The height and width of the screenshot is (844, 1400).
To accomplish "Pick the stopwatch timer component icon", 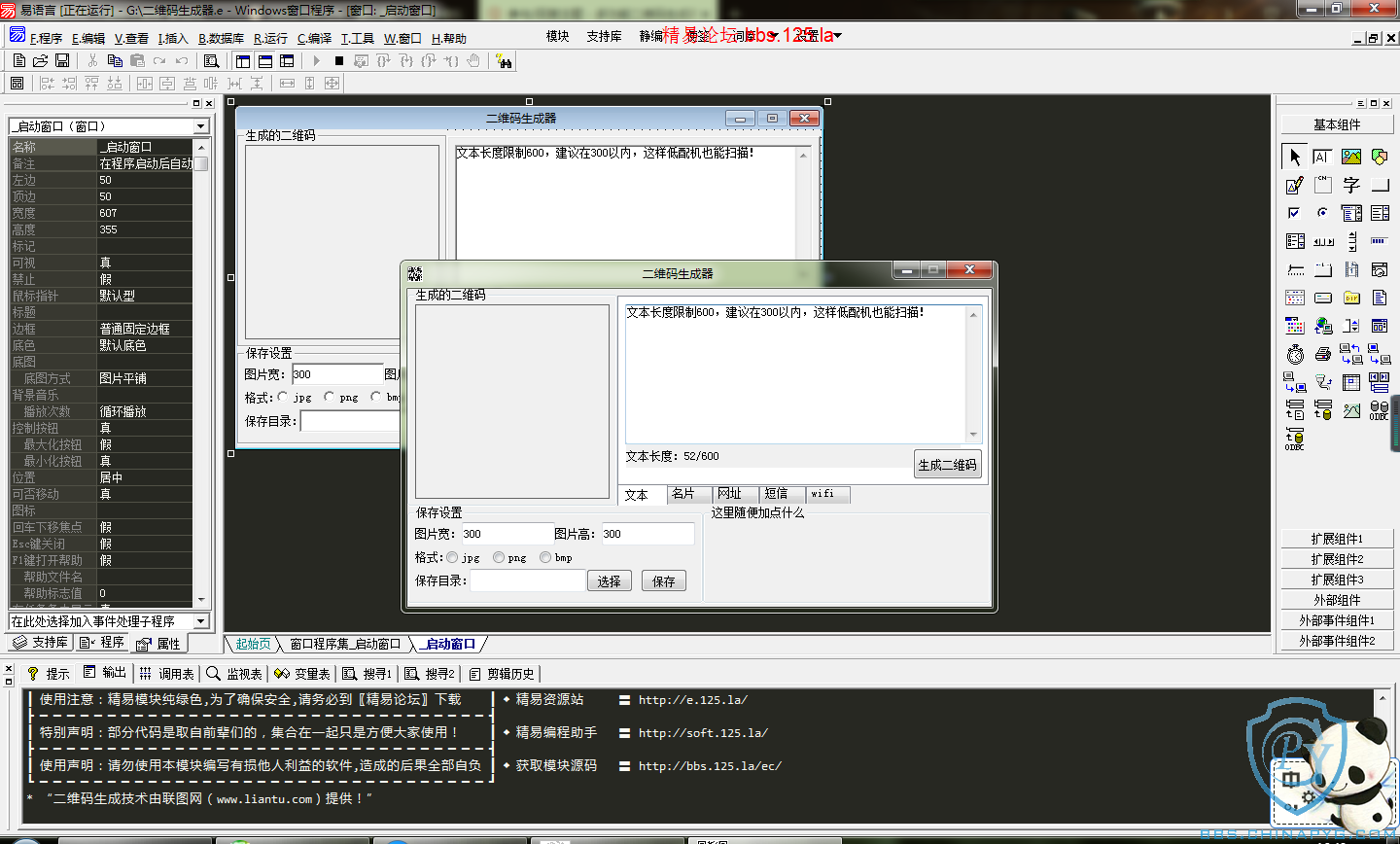I will pyautogui.click(x=1295, y=354).
